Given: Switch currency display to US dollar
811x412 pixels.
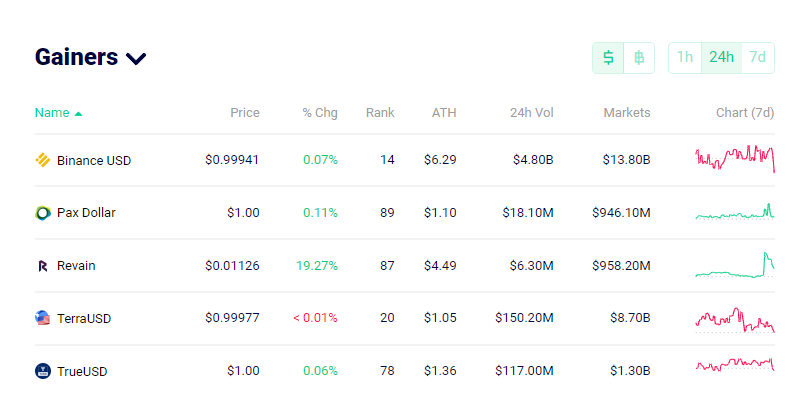Looking at the screenshot, I should [608, 57].
